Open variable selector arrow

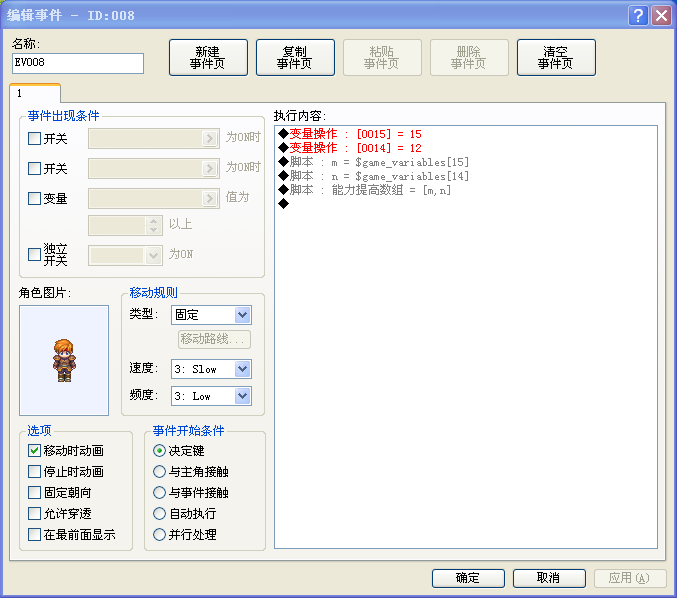[209, 198]
